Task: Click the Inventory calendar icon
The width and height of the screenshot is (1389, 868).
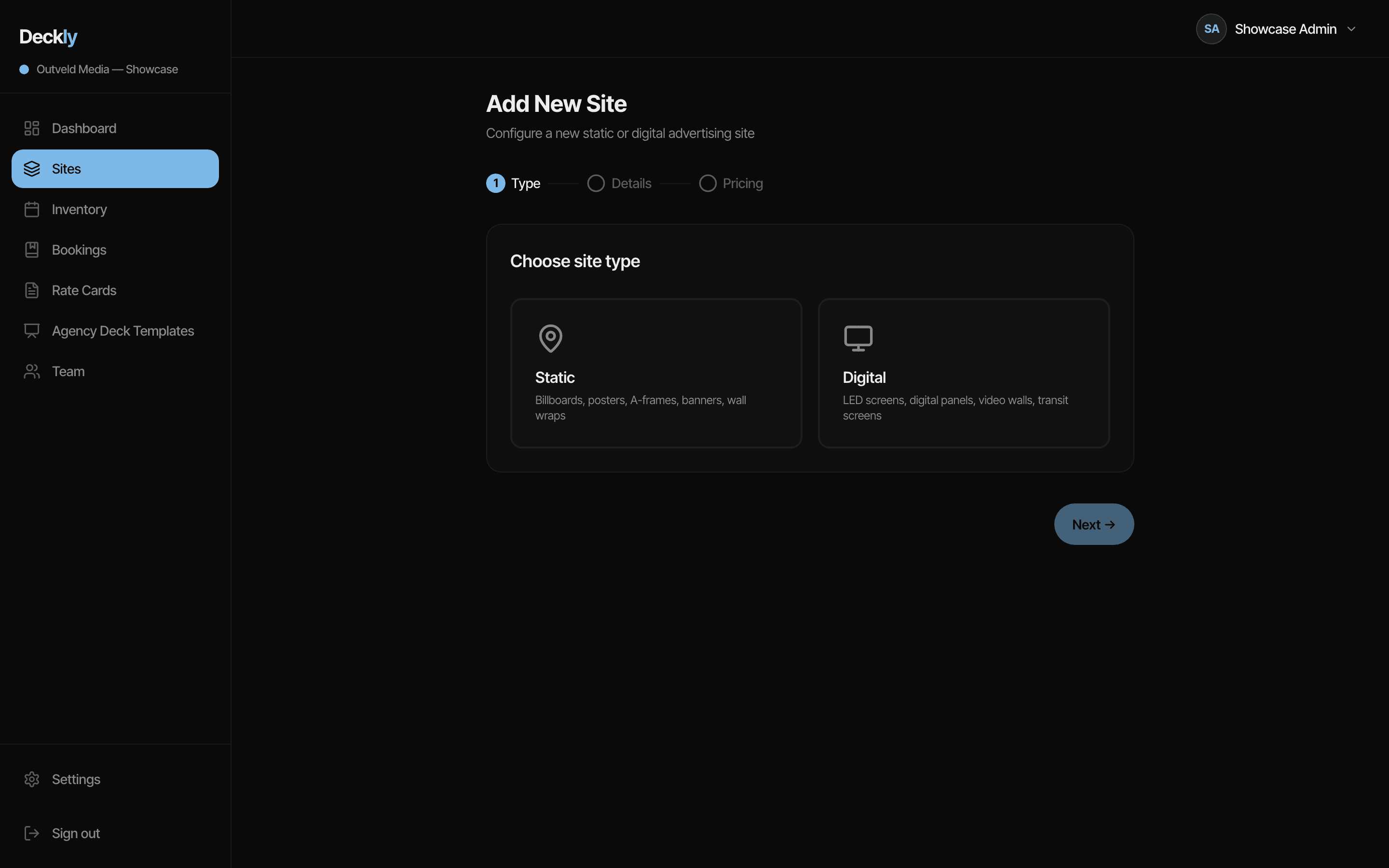Action: click(x=31, y=210)
